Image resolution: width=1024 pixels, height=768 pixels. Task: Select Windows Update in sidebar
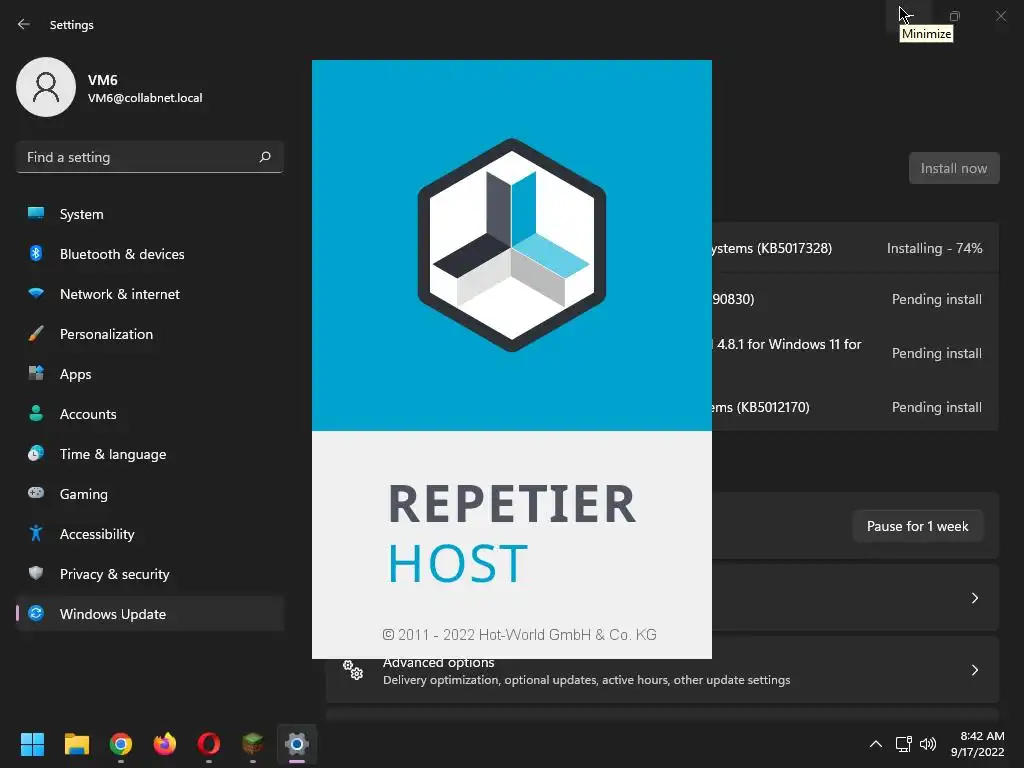coord(150,614)
